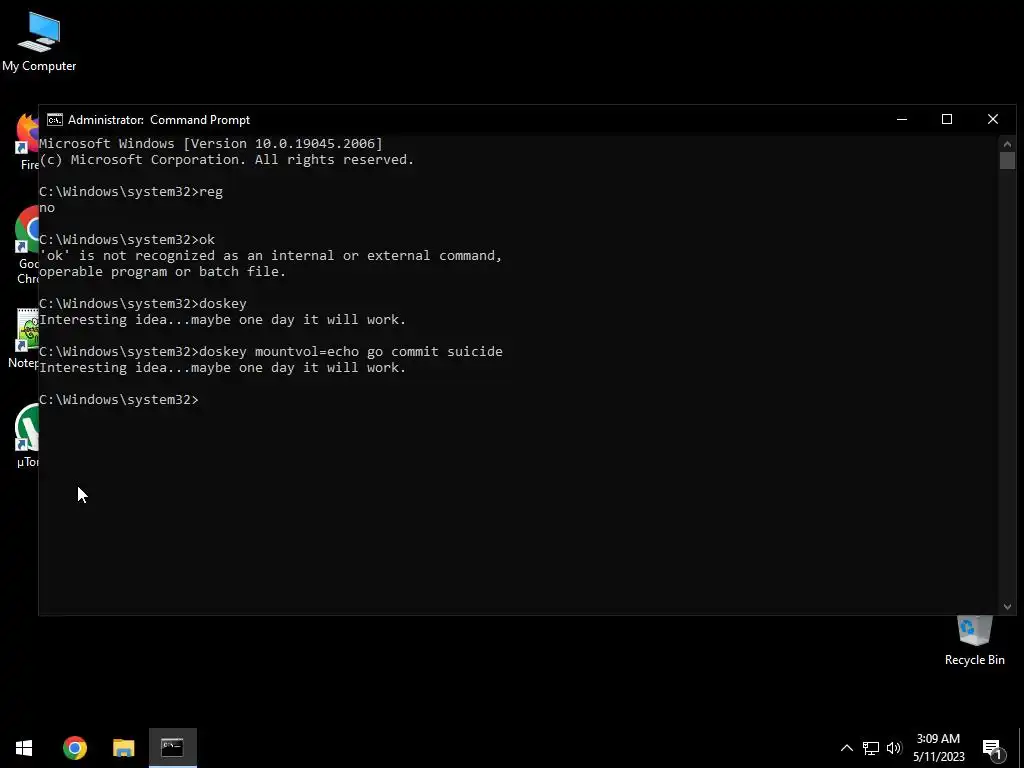Click the "'ok' is not recognized" error line
The height and width of the screenshot is (768, 1024).
point(270,256)
